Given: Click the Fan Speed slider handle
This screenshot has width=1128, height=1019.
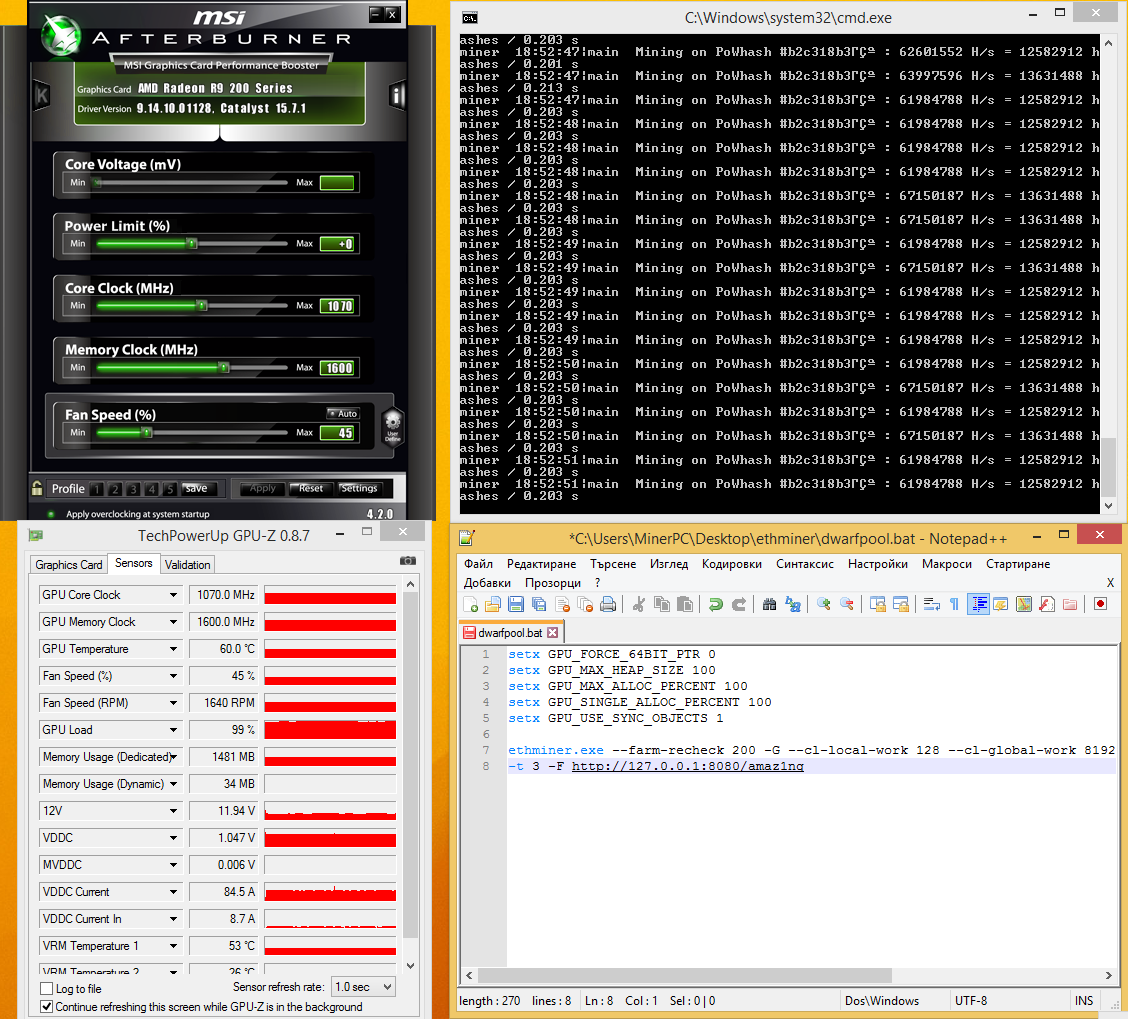Looking at the screenshot, I should [147, 432].
